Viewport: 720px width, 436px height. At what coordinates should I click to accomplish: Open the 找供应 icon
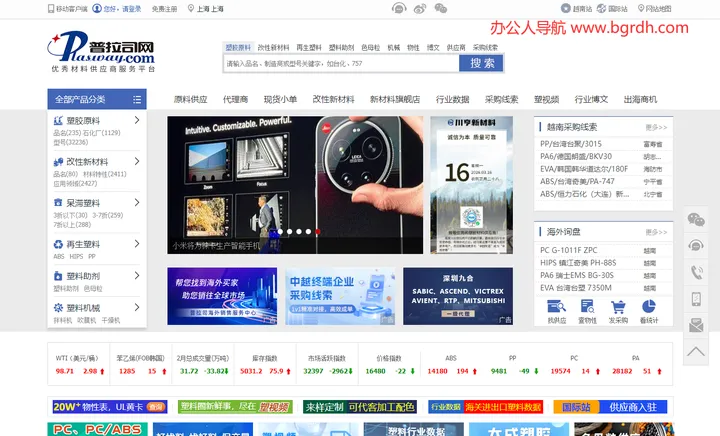pyautogui.click(x=556, y=306)
